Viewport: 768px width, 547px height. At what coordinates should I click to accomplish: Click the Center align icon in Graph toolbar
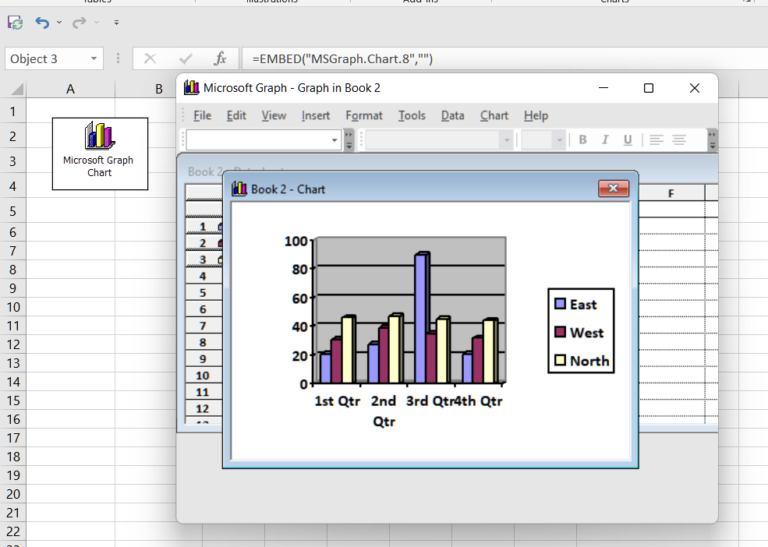[x=679, y=140]
